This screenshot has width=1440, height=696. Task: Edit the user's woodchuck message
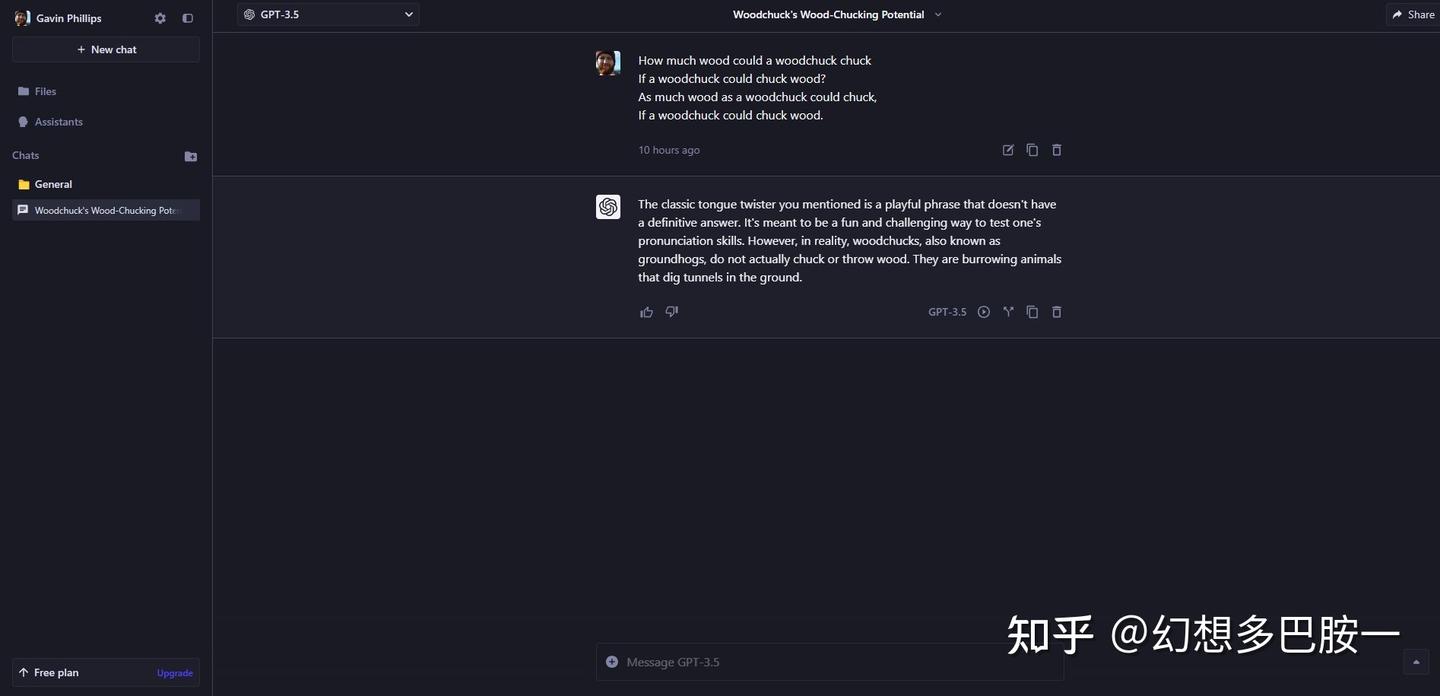(1007, 149)
